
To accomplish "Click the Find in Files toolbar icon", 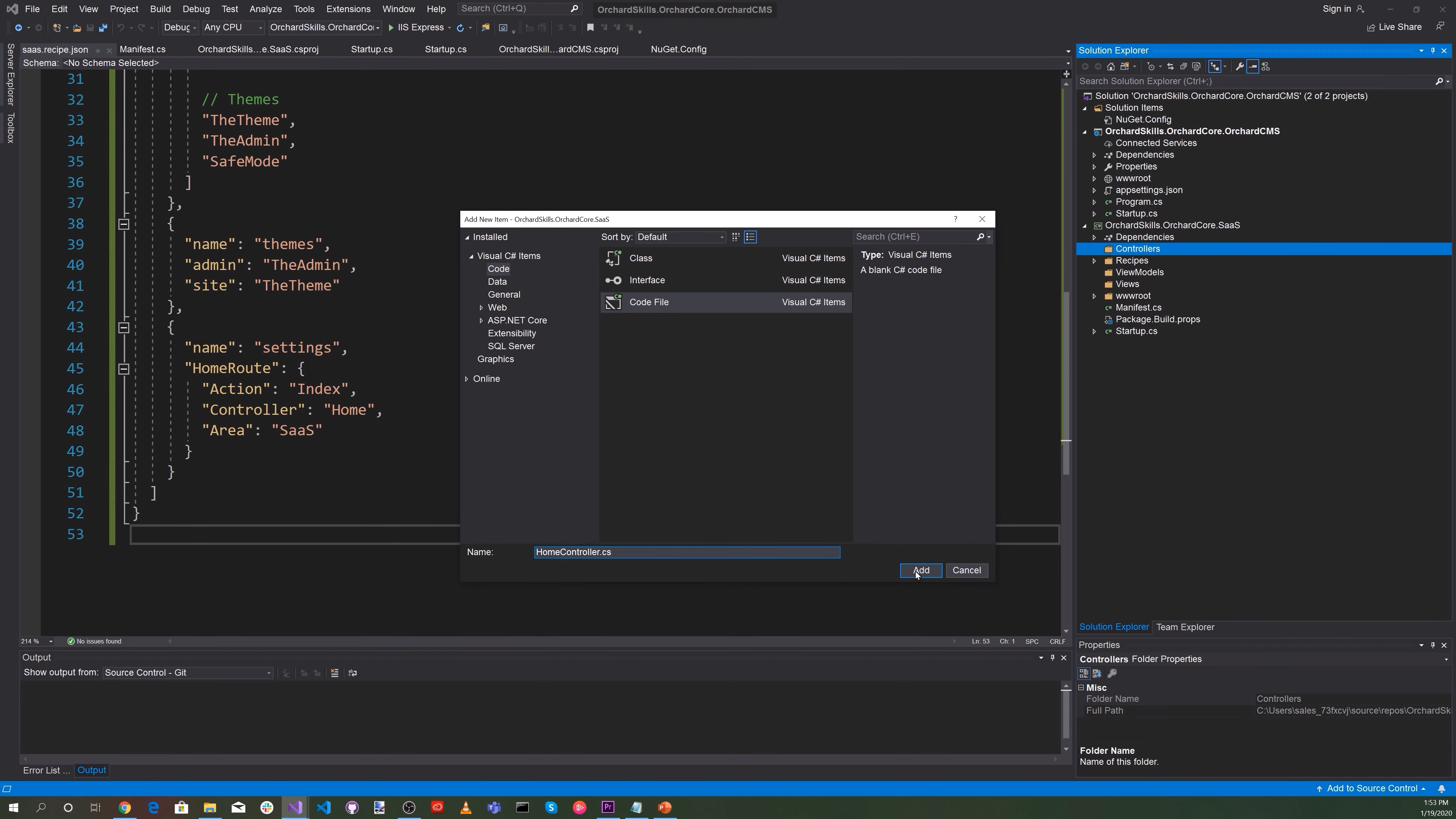I will [x=485, y=28].
